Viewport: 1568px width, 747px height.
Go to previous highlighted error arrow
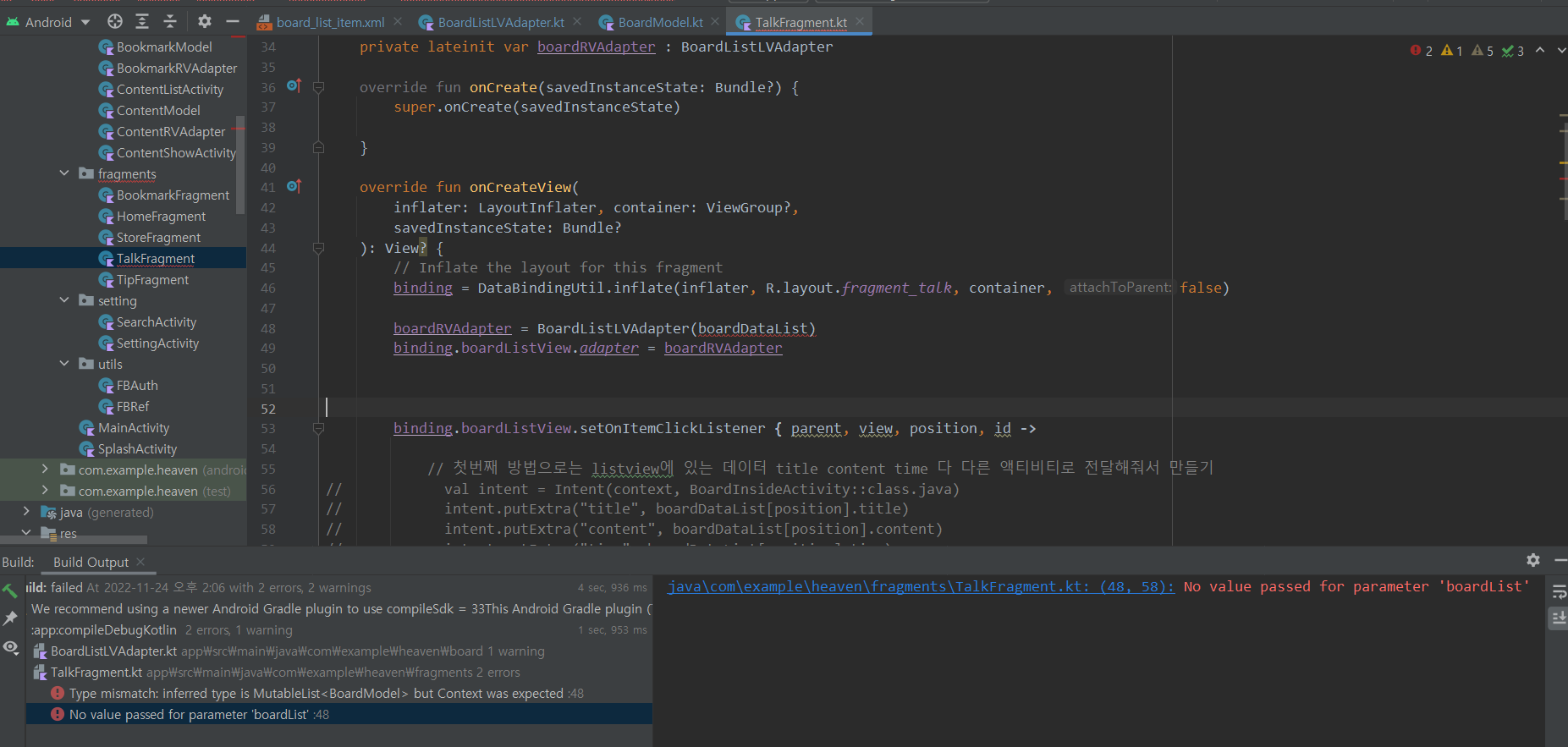pos(1540,51)
